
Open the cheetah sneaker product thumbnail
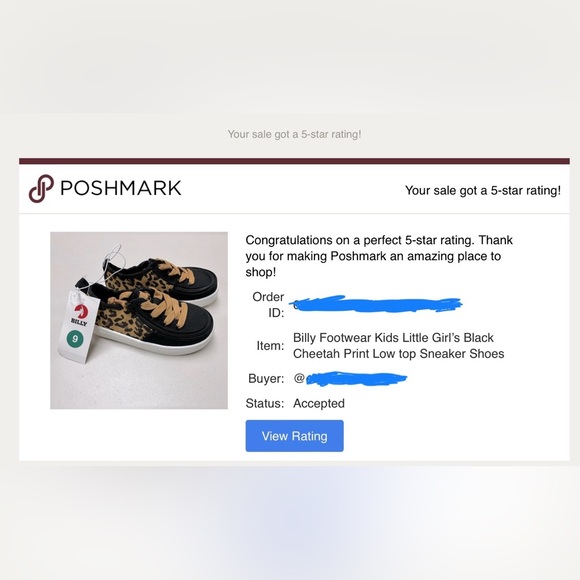tap(139, 320)
